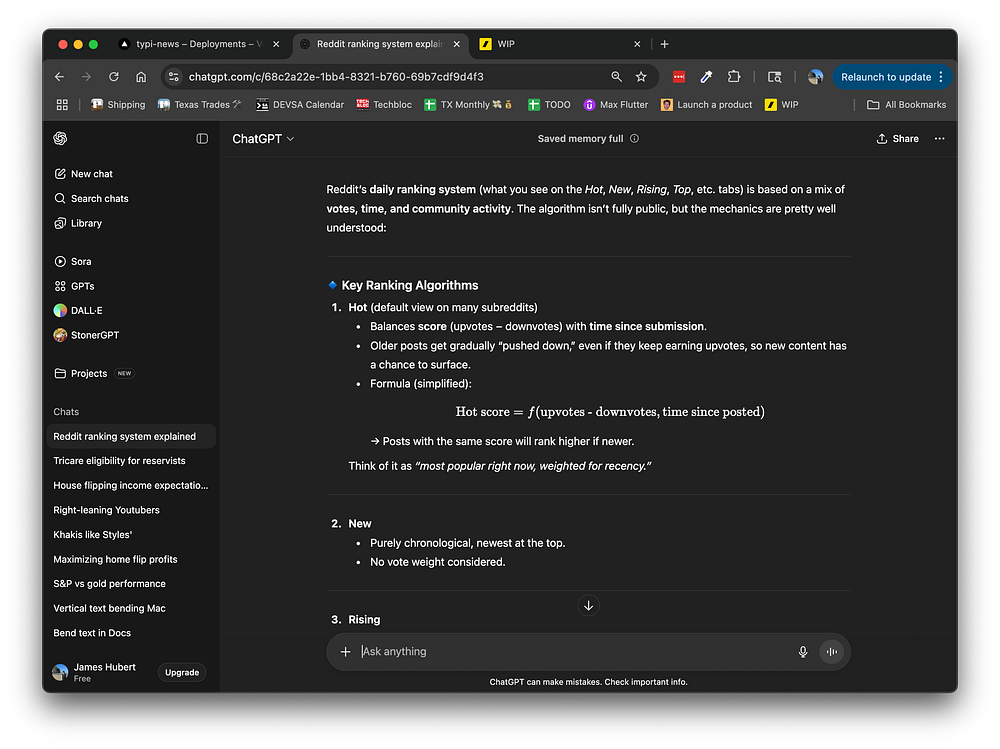Screen dimensions: 1000x749
Task: Click the Share button
Action: pyautogui.click(x=897, y=139)
